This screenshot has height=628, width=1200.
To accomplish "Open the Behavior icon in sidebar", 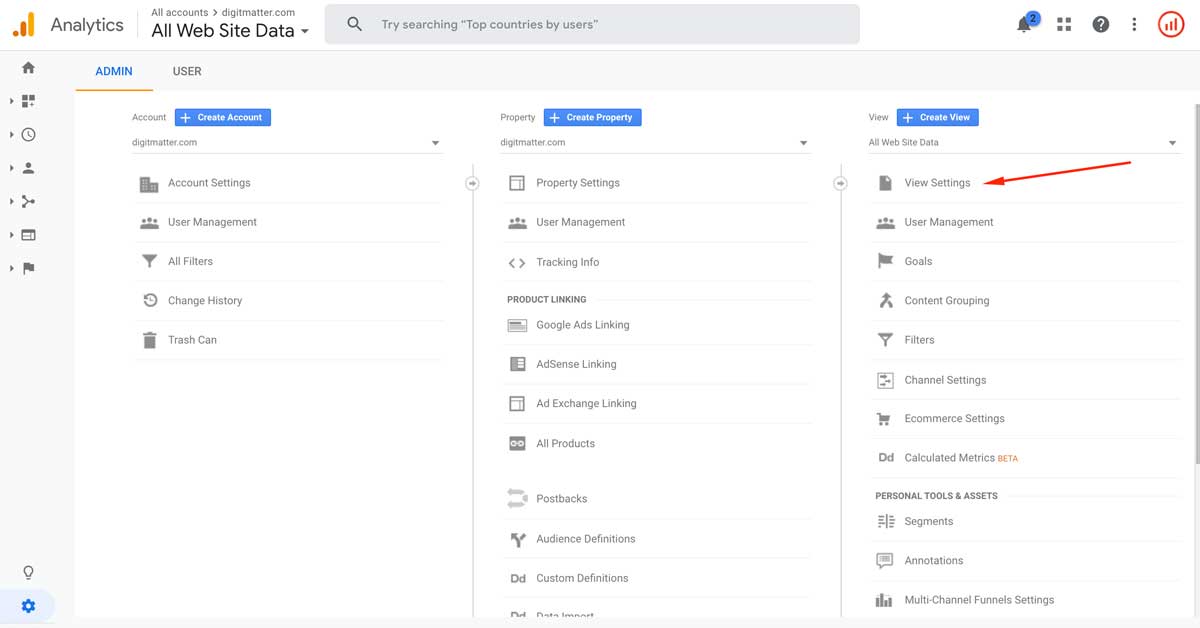I will coord(28,235).
